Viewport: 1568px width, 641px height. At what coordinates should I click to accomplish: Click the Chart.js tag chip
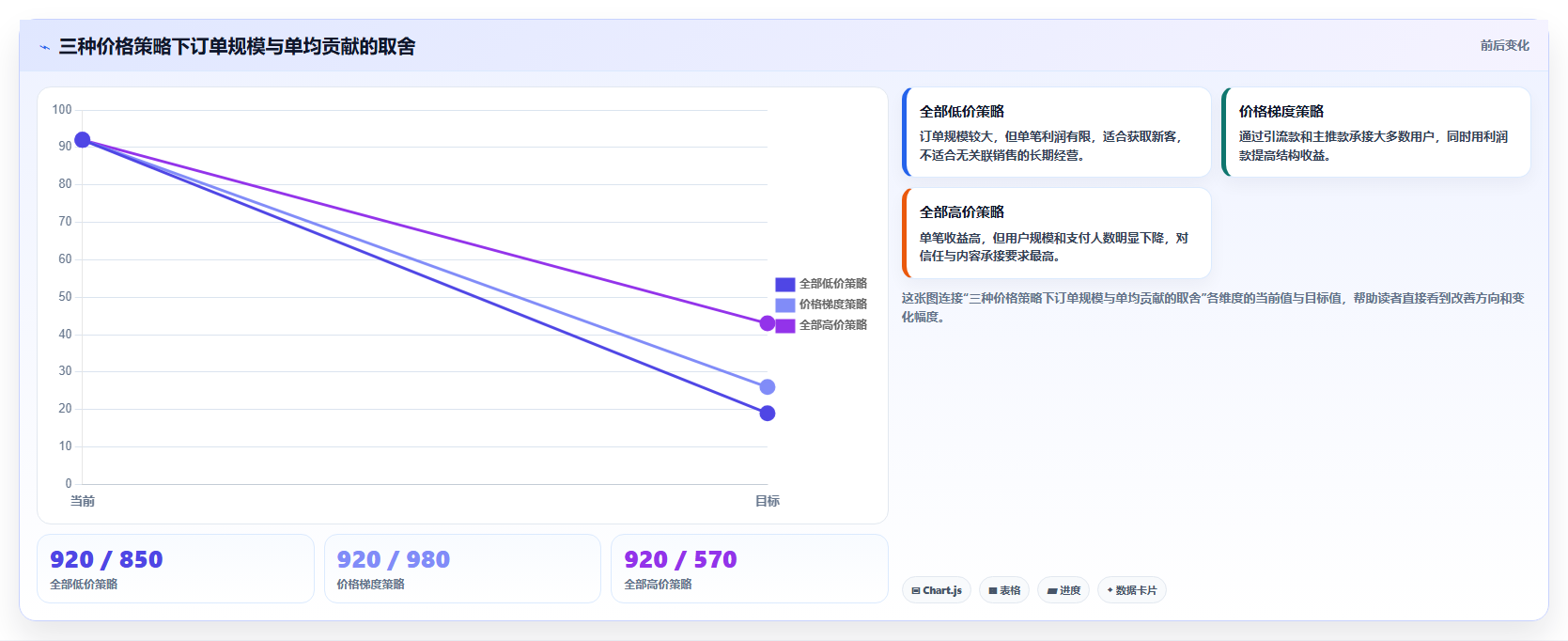coord(937,590)
